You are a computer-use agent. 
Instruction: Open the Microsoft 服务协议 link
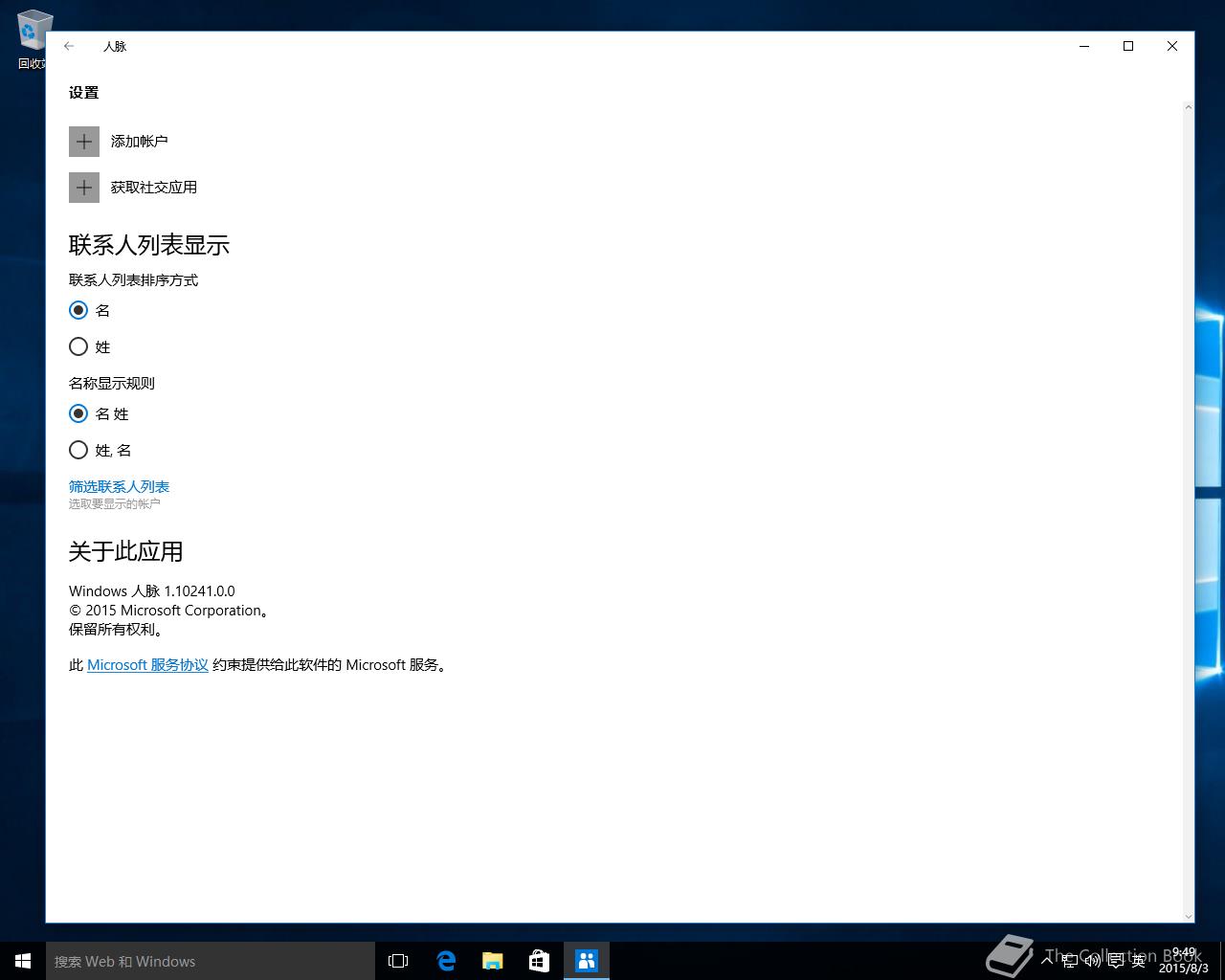click(x=147, y=665)
